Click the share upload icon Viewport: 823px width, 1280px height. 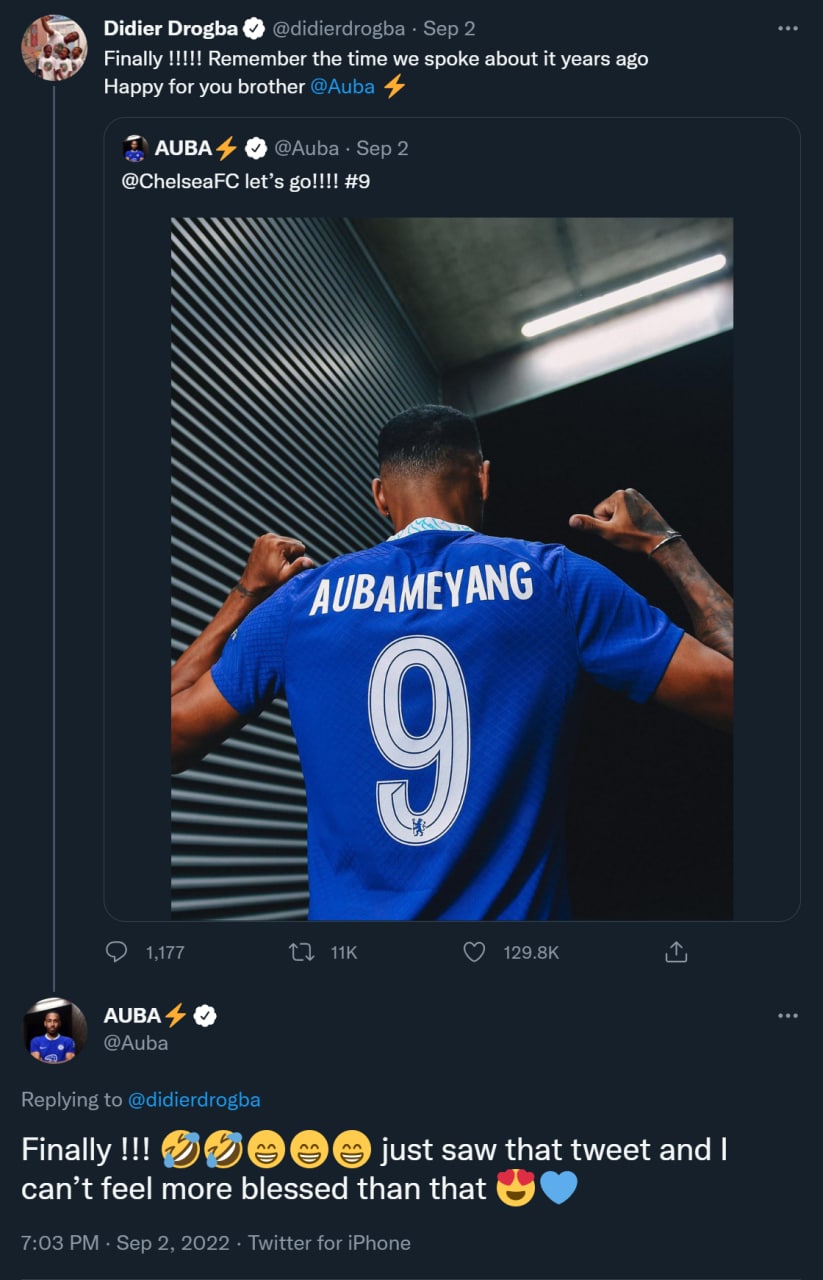coord(676,952)
